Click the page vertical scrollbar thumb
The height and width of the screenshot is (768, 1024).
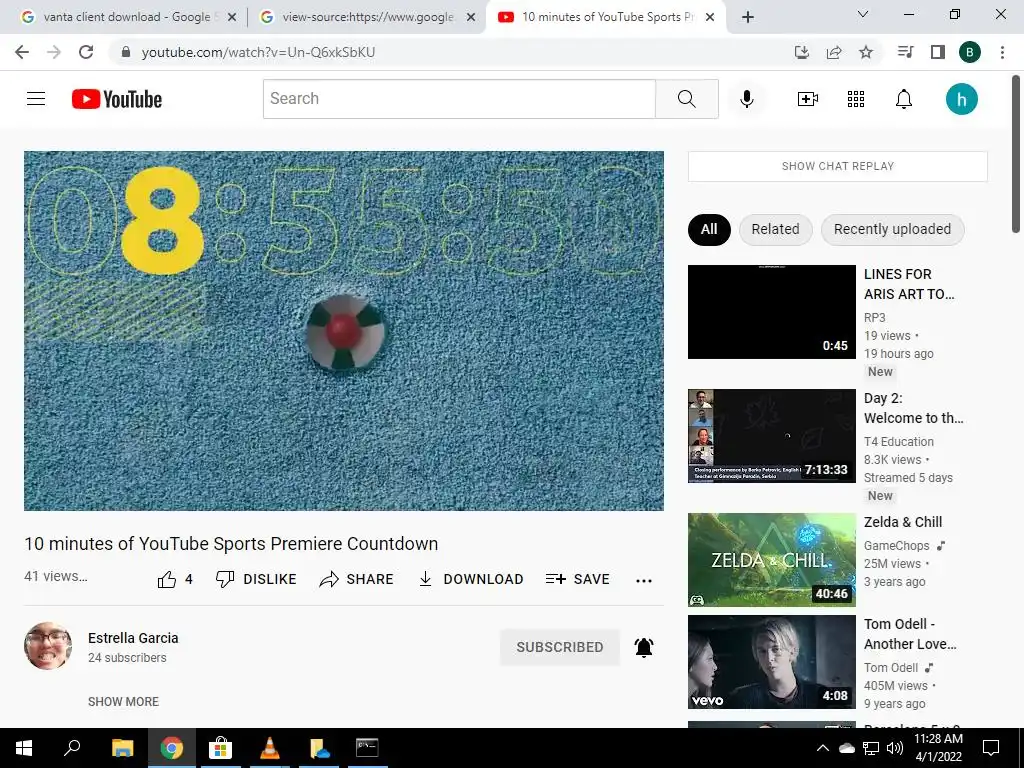(1016, 154)
